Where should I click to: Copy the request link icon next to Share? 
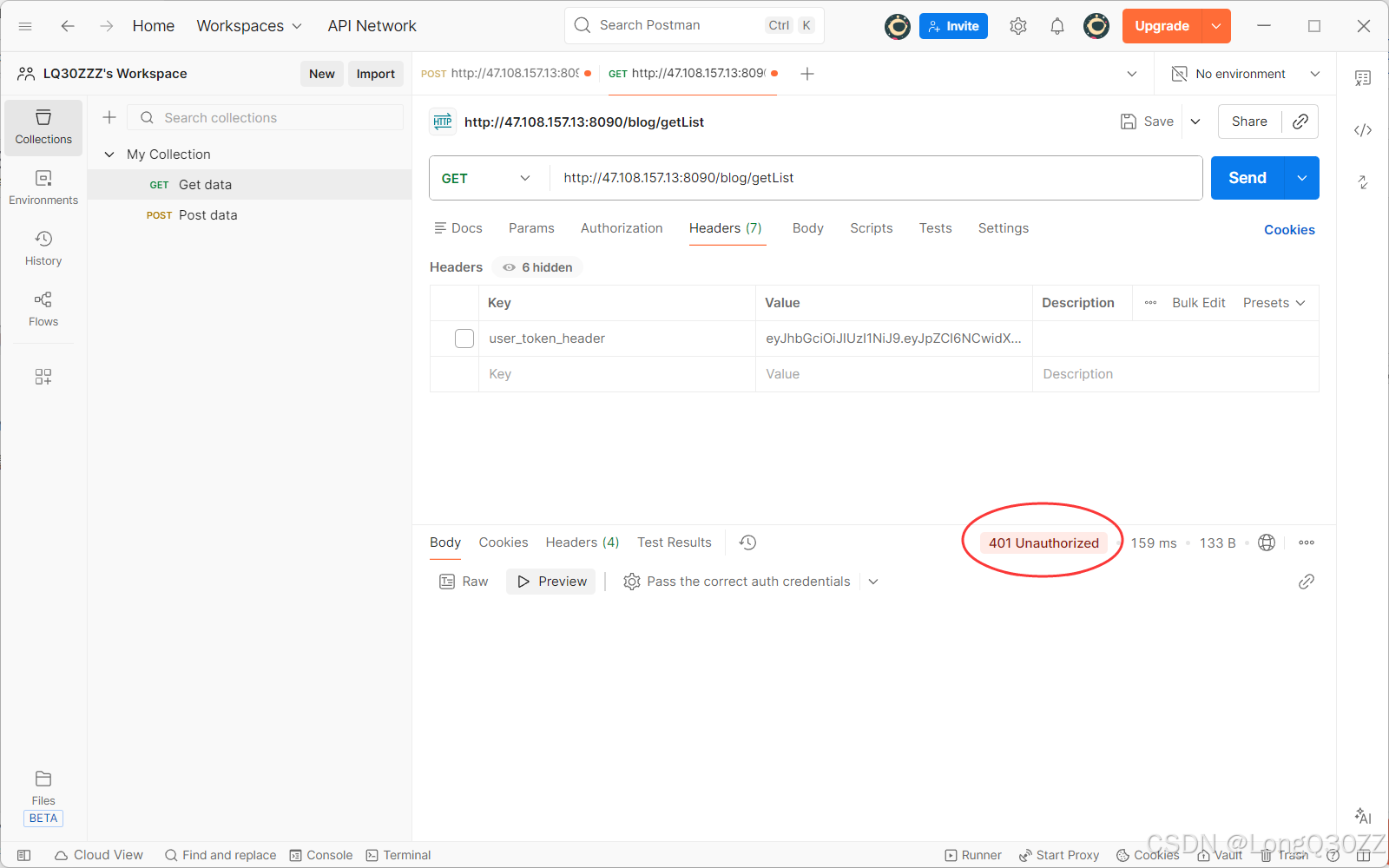[1300, 122]
